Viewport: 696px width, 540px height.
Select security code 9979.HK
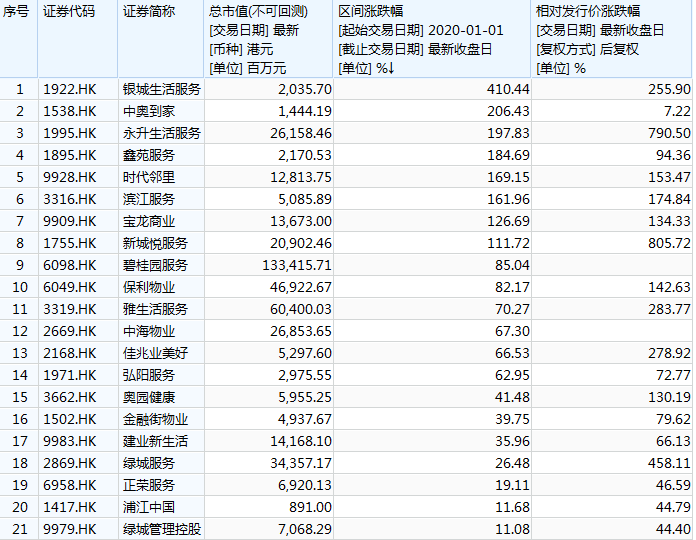coord(70,529)
